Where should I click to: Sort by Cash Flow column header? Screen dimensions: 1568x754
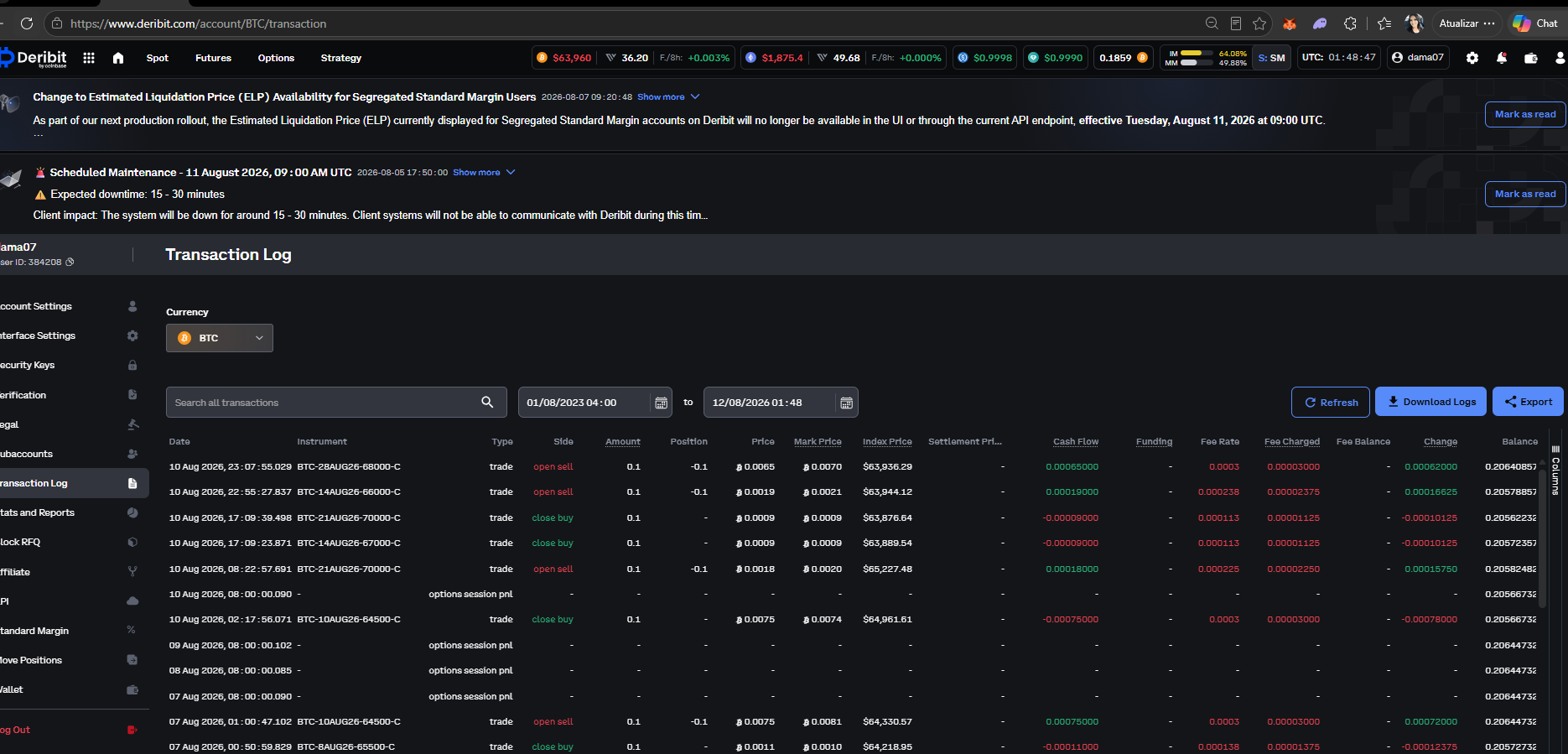point(1076,442)
